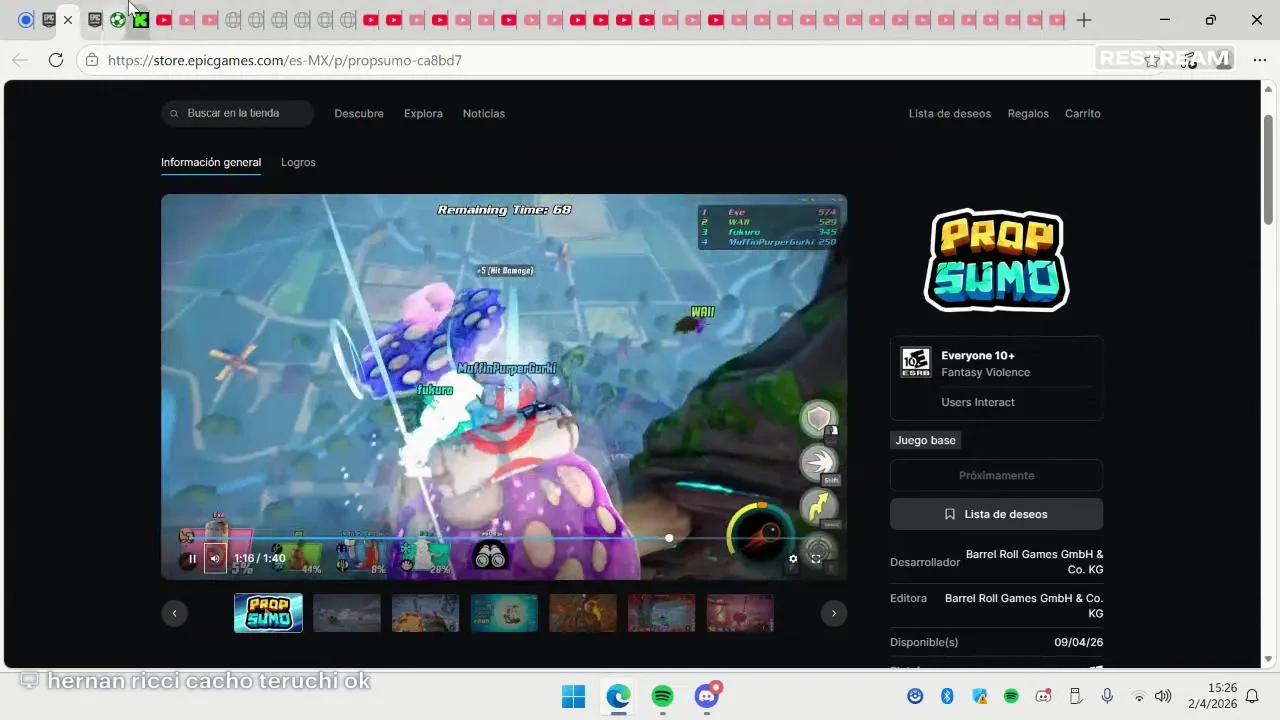Toggle fullscreen for the trailer video
Screen dimensions: 1280x720
click(816, 559)
